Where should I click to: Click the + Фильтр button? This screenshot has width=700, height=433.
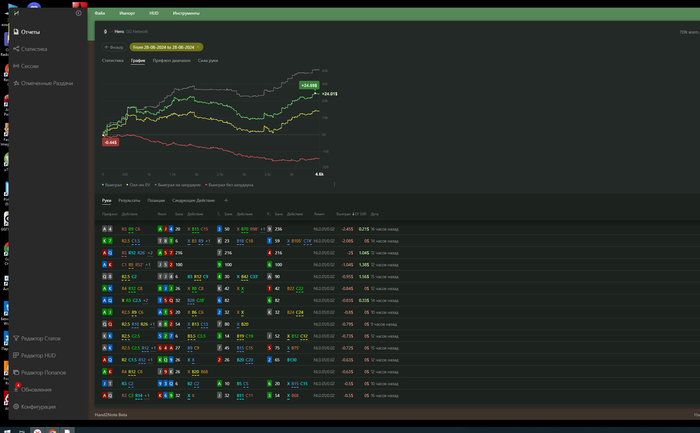point(113,46)
